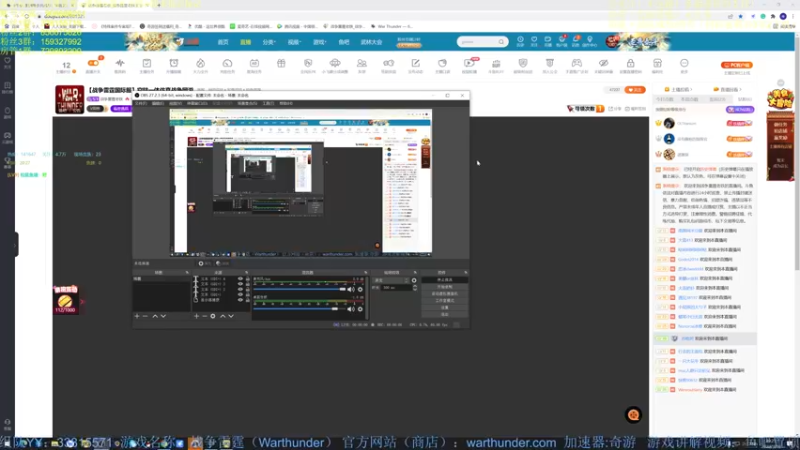Click the shop storefront icon in Douyu toolbar

[657, 63]
